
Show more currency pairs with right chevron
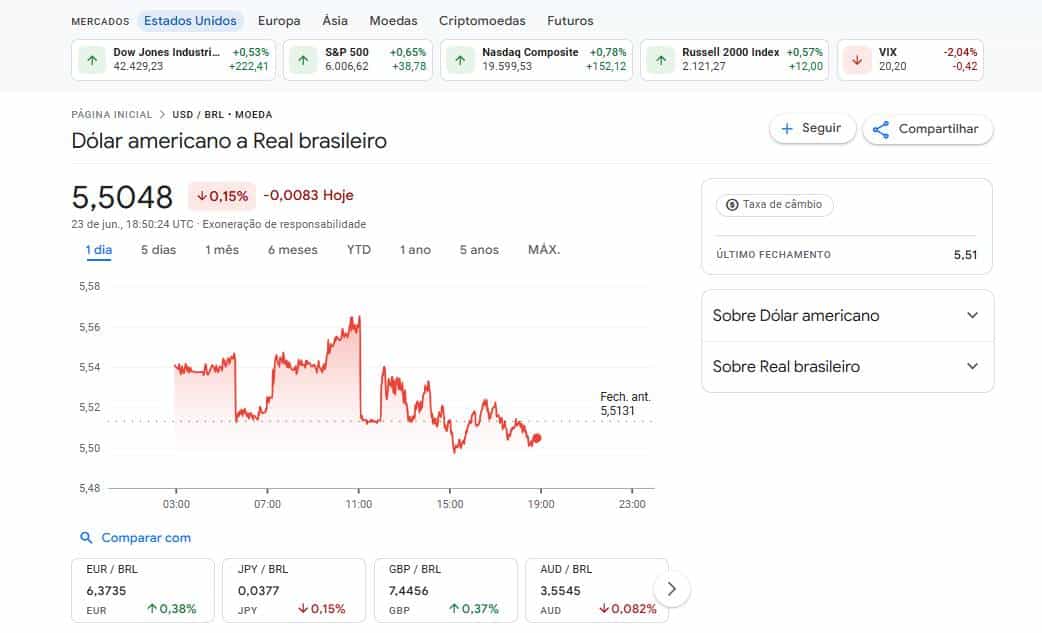pos(672,589)
